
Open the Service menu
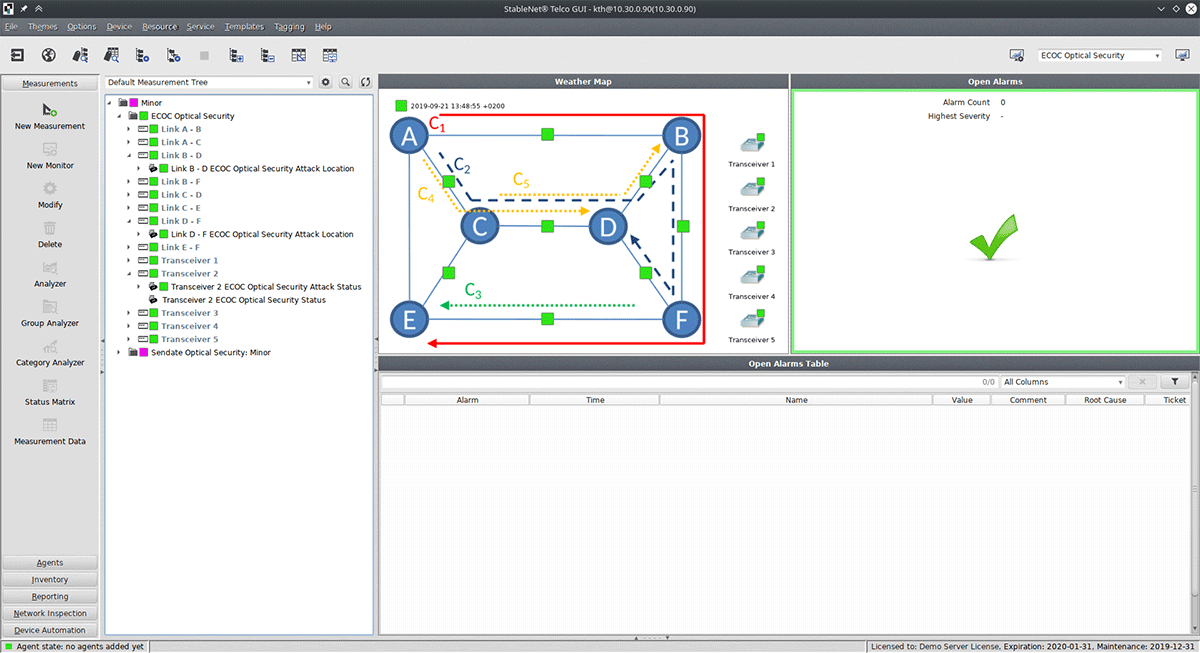[200, 26]
